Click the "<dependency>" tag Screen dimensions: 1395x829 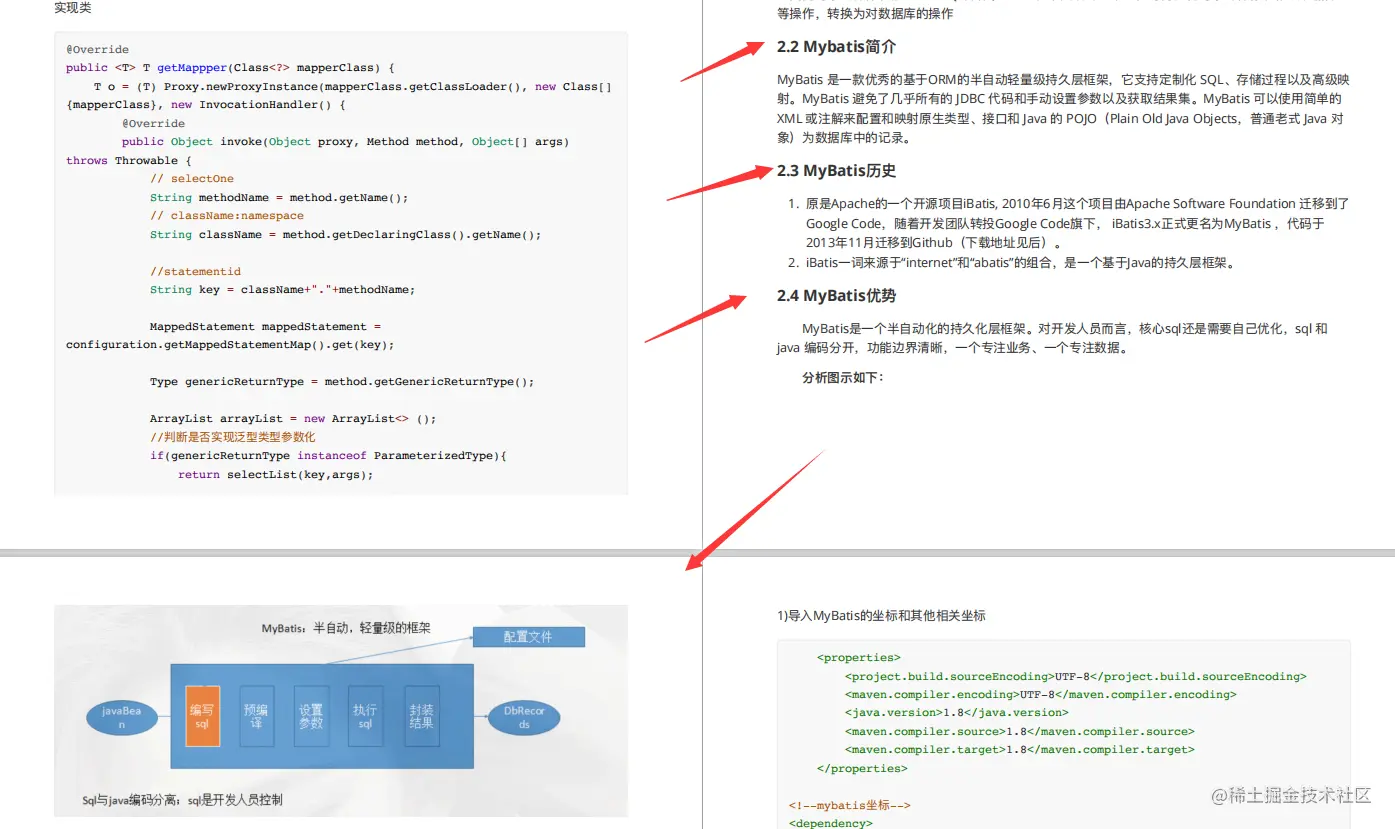point(831,823)
